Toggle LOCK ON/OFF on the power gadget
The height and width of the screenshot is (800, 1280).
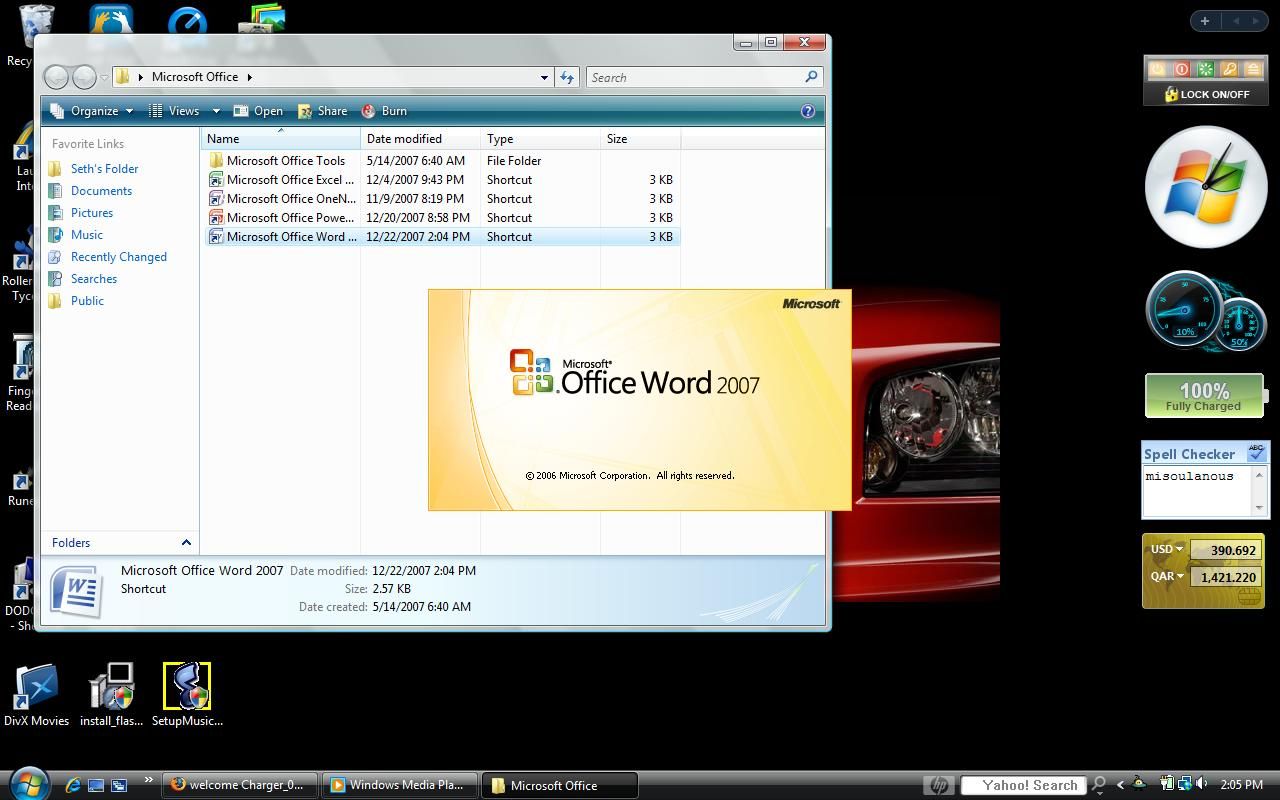tap(1207, 95)
